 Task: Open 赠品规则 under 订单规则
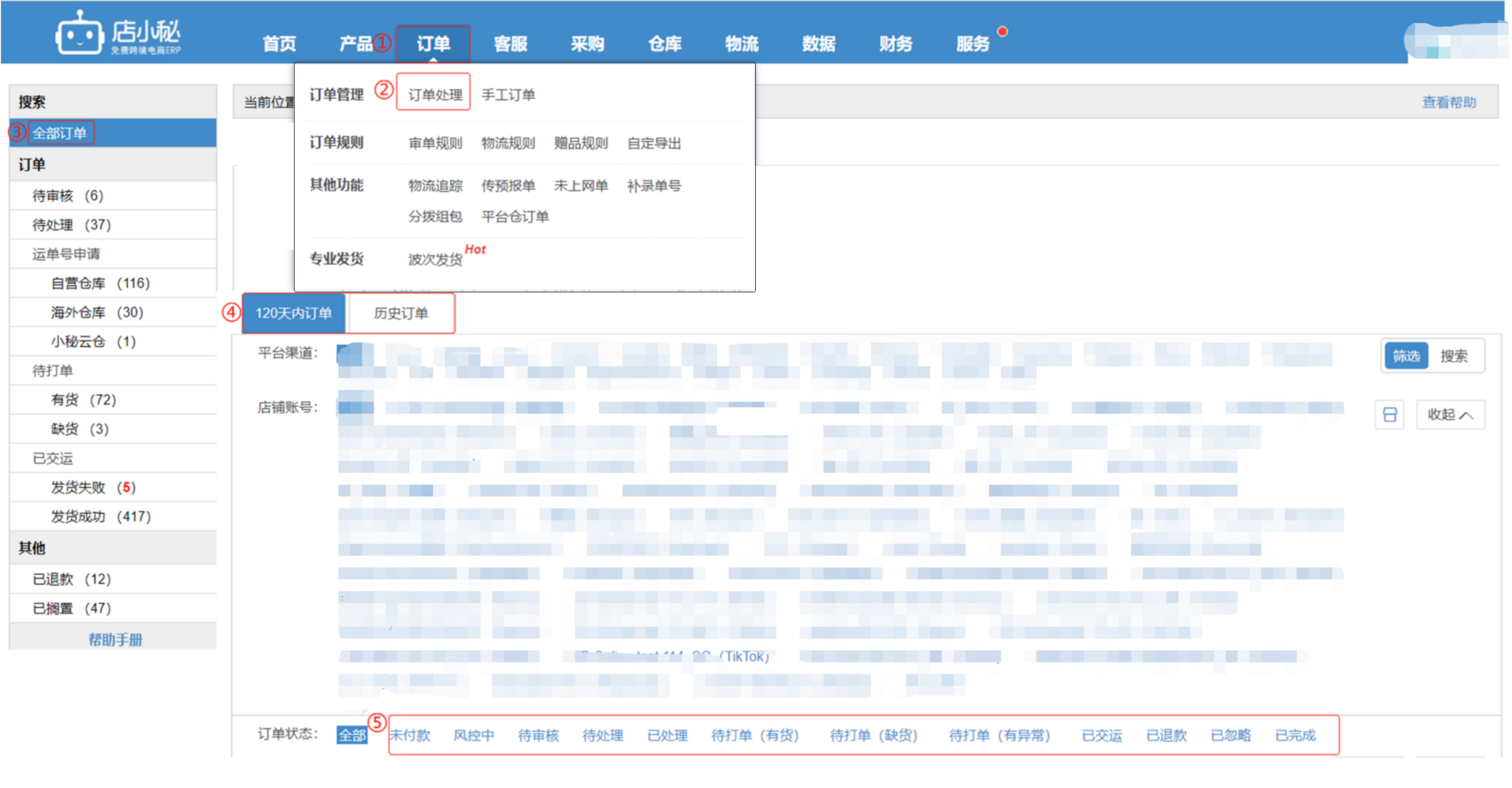click(x=581, y=143)
